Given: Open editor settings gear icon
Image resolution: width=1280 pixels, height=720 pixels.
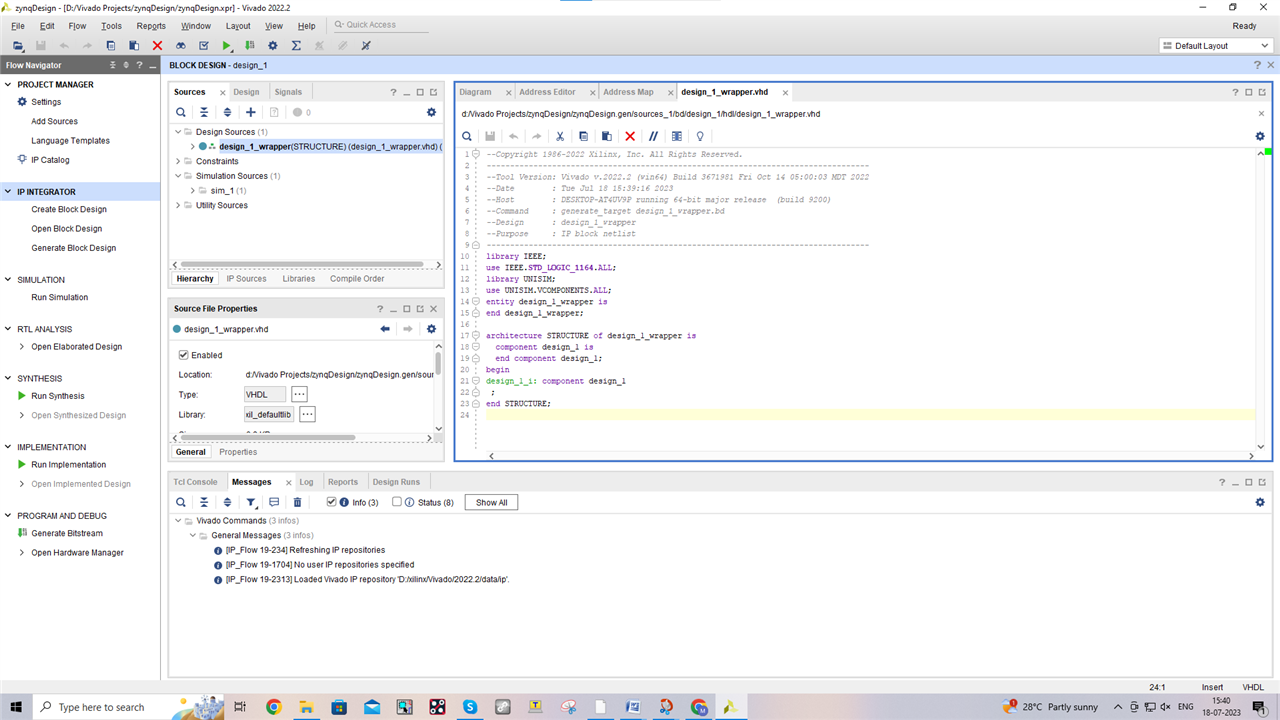Looking at the screenshot, I should click(x=1260, y=136).
